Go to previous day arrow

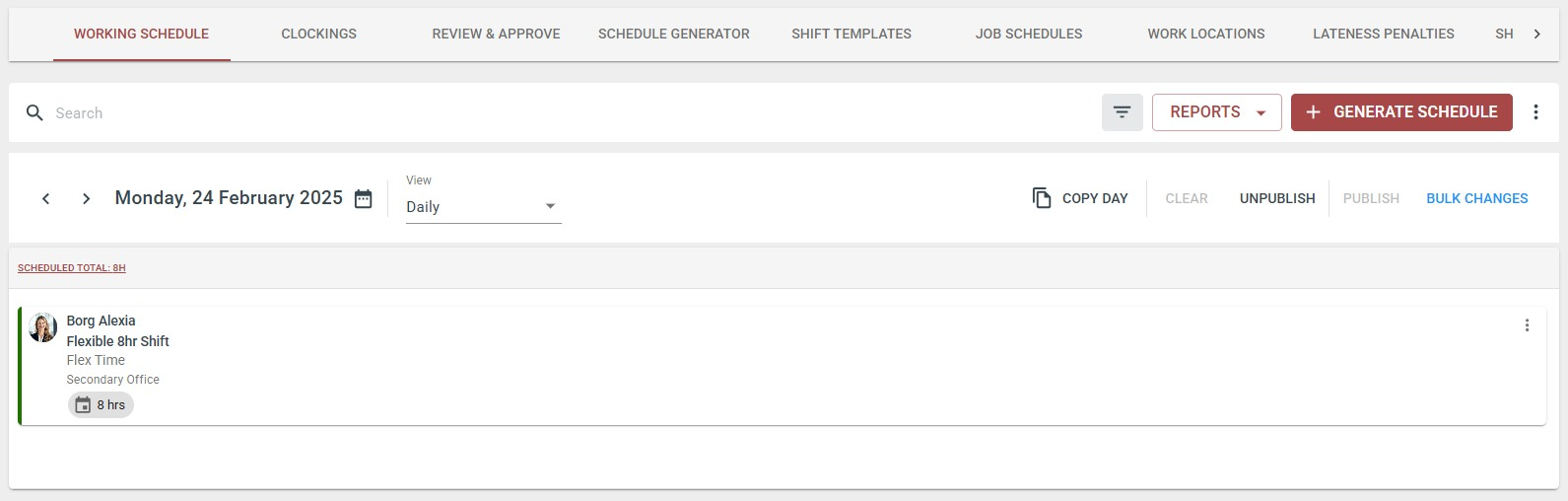[x=45, y=198]
